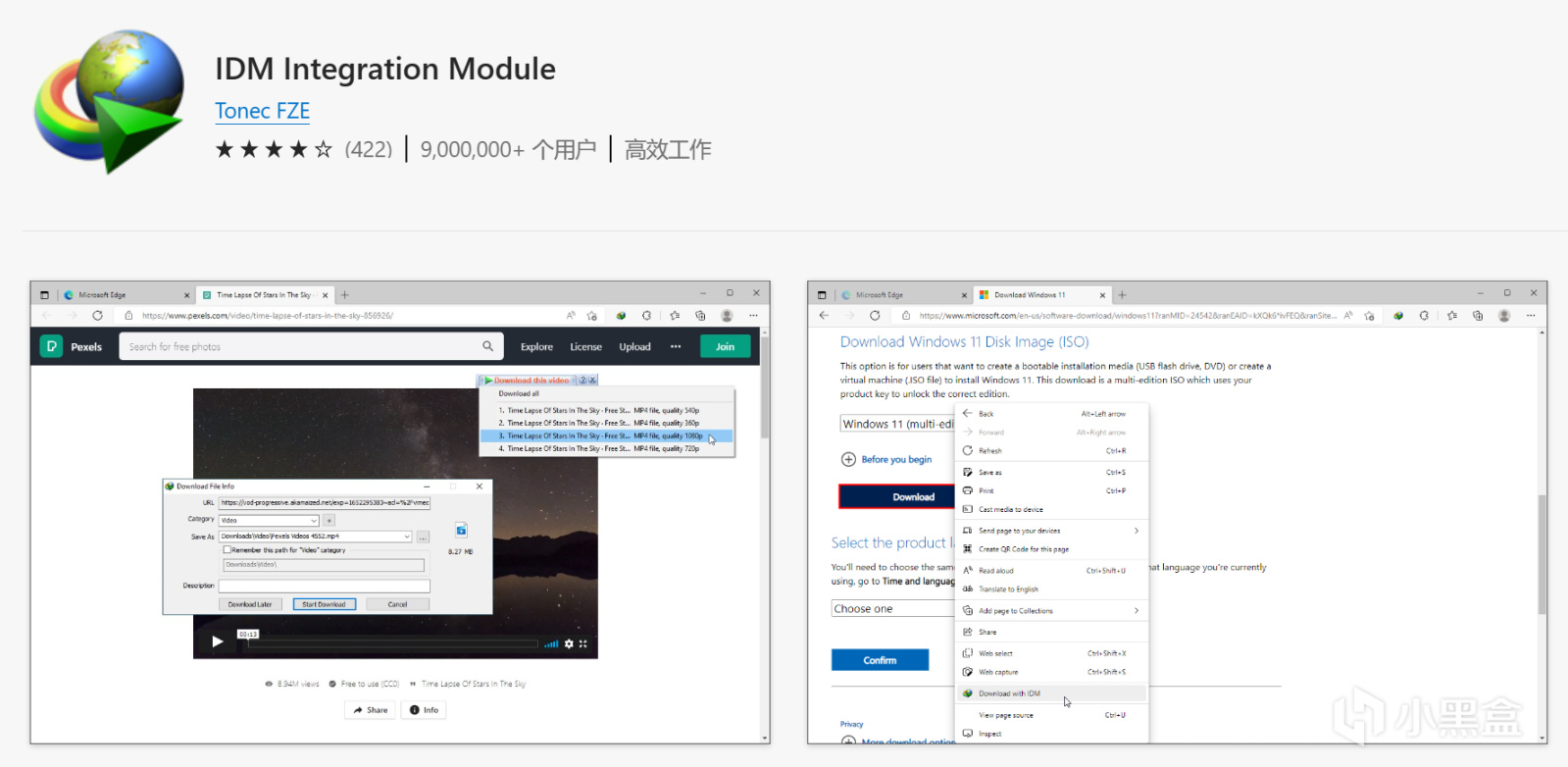Switch to the Download Windows 11 tab
The image size is (1568, 767).
click(1040, 294)
